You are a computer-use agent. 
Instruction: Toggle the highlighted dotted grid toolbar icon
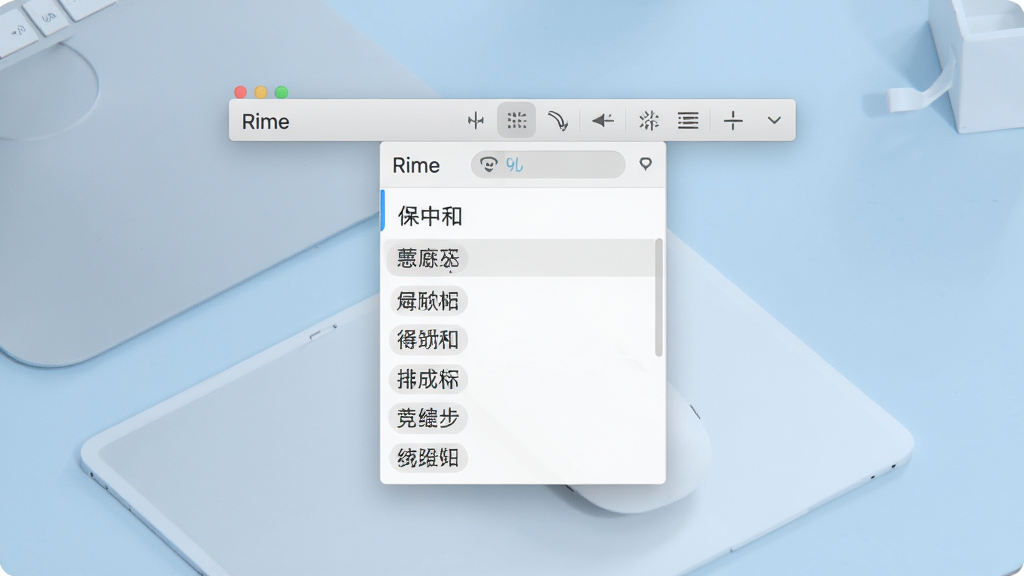tap(517, 120)
